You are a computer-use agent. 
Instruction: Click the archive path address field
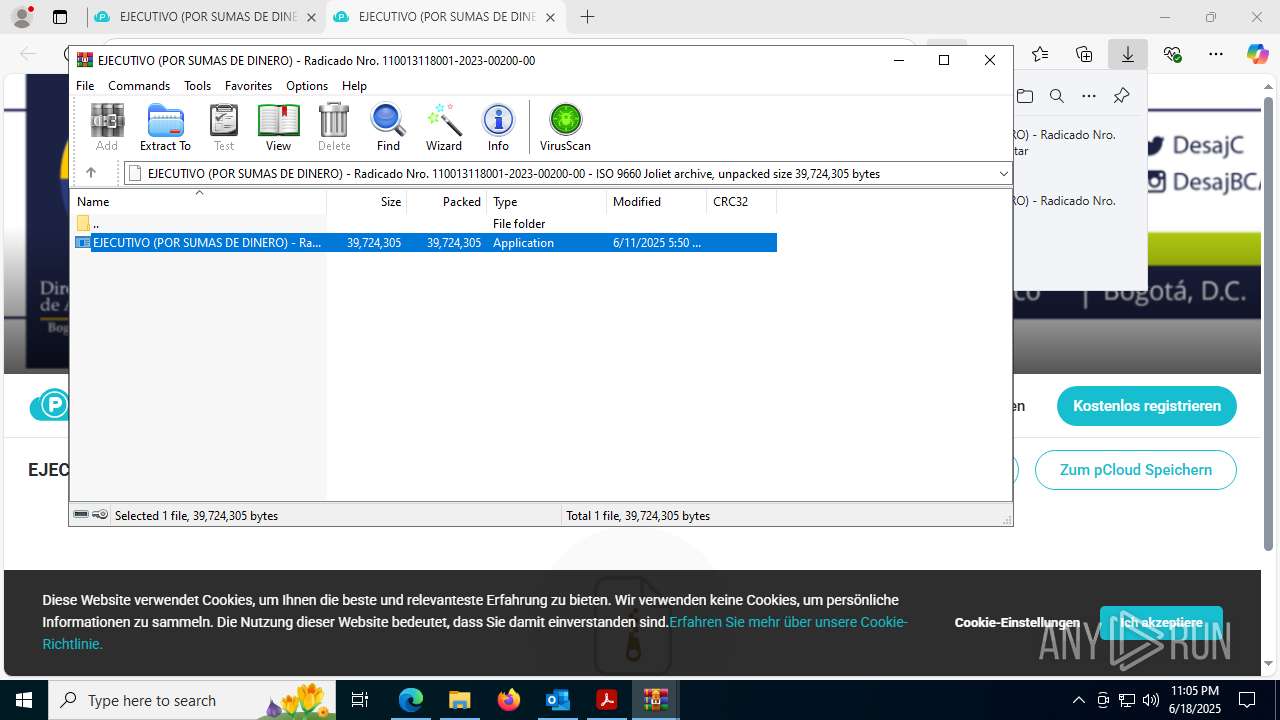pyautogui.click(x=568, y=174)
